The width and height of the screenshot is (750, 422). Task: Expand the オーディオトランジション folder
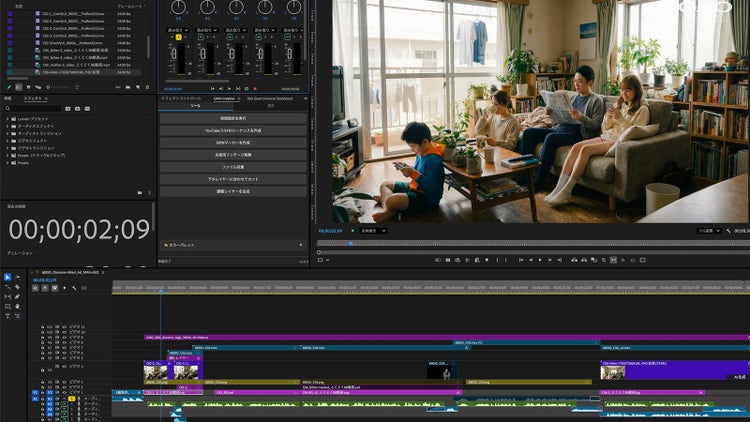pyautogui.click(x=7, y=133)
